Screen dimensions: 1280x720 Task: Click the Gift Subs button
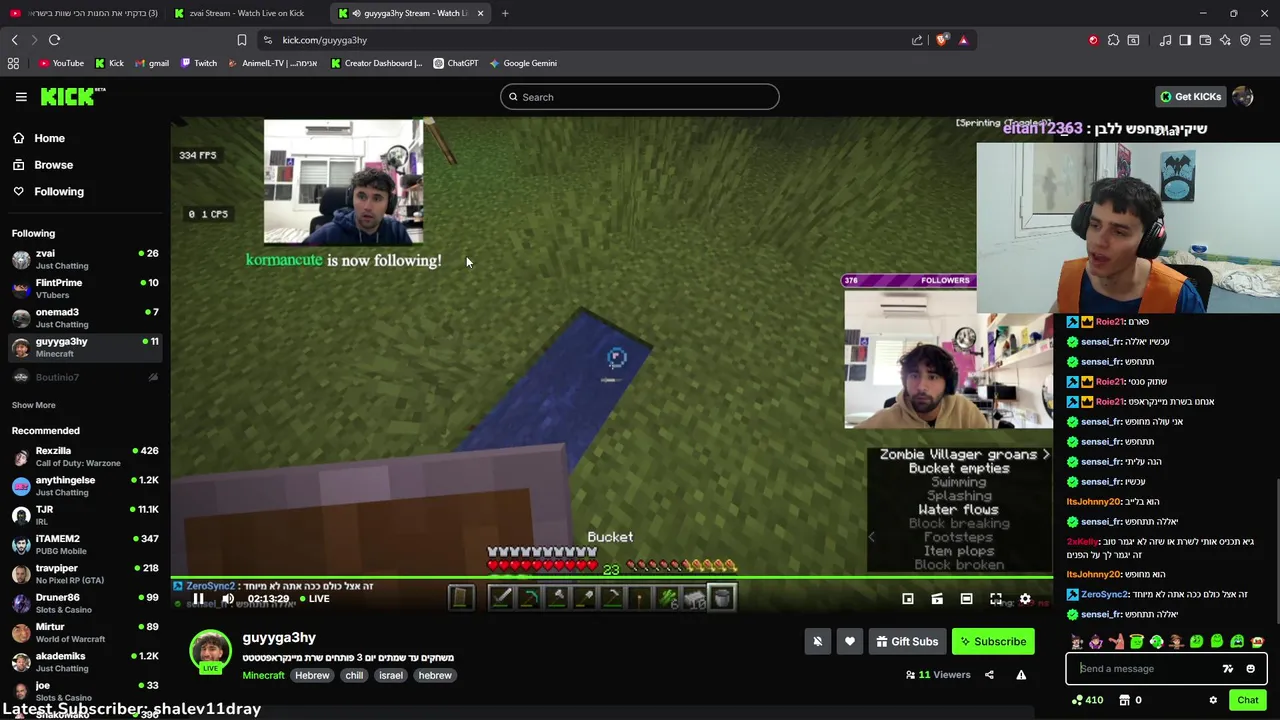tap(907, 642)
